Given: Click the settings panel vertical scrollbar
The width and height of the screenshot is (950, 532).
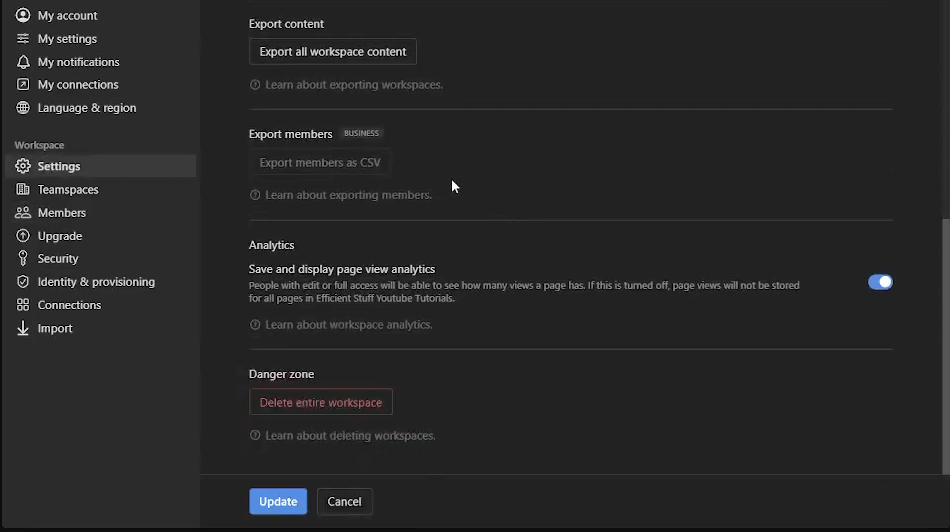Looking at the screenshot, I should (x=945, y=346).
